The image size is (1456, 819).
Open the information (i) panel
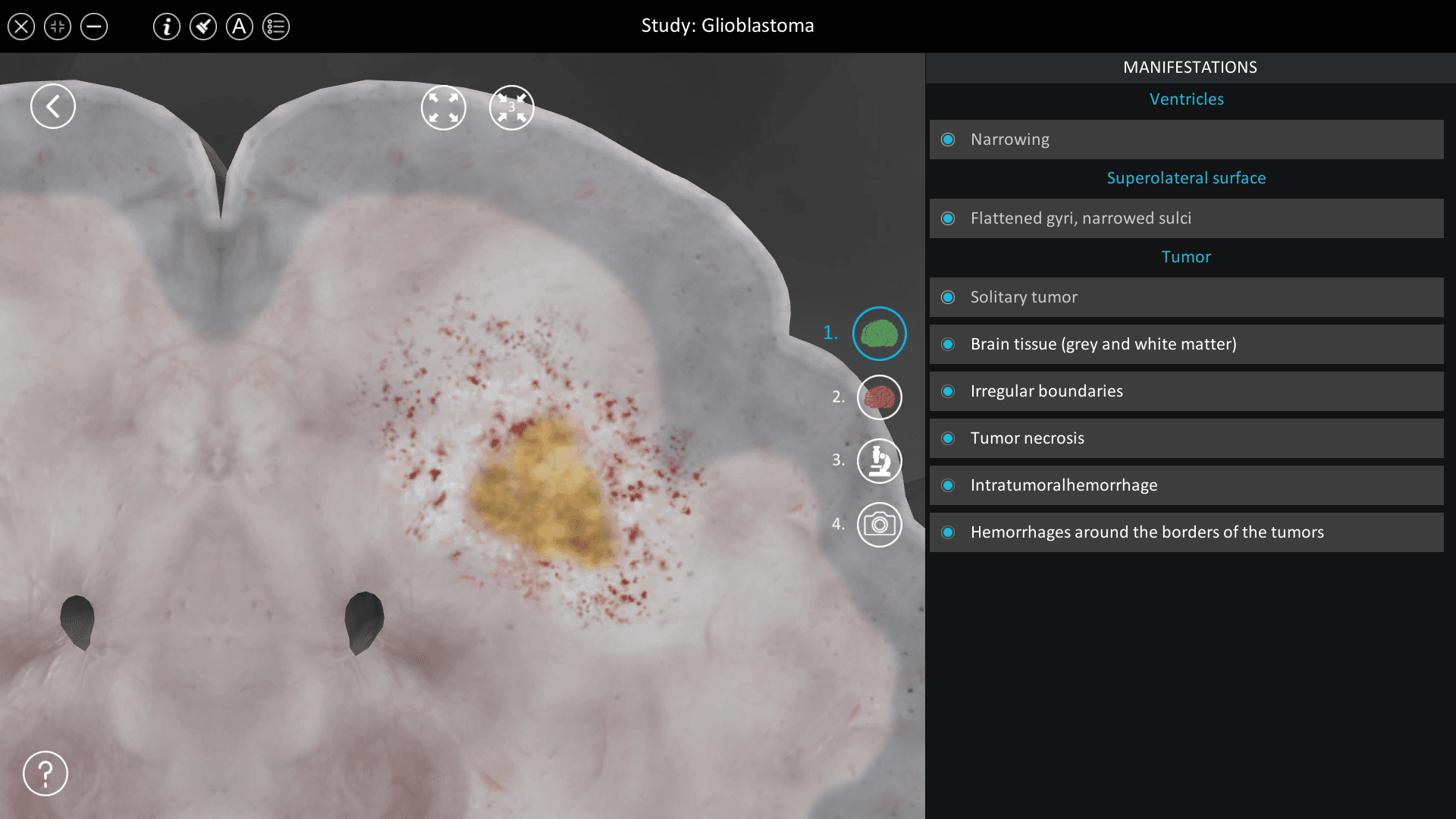167,27
